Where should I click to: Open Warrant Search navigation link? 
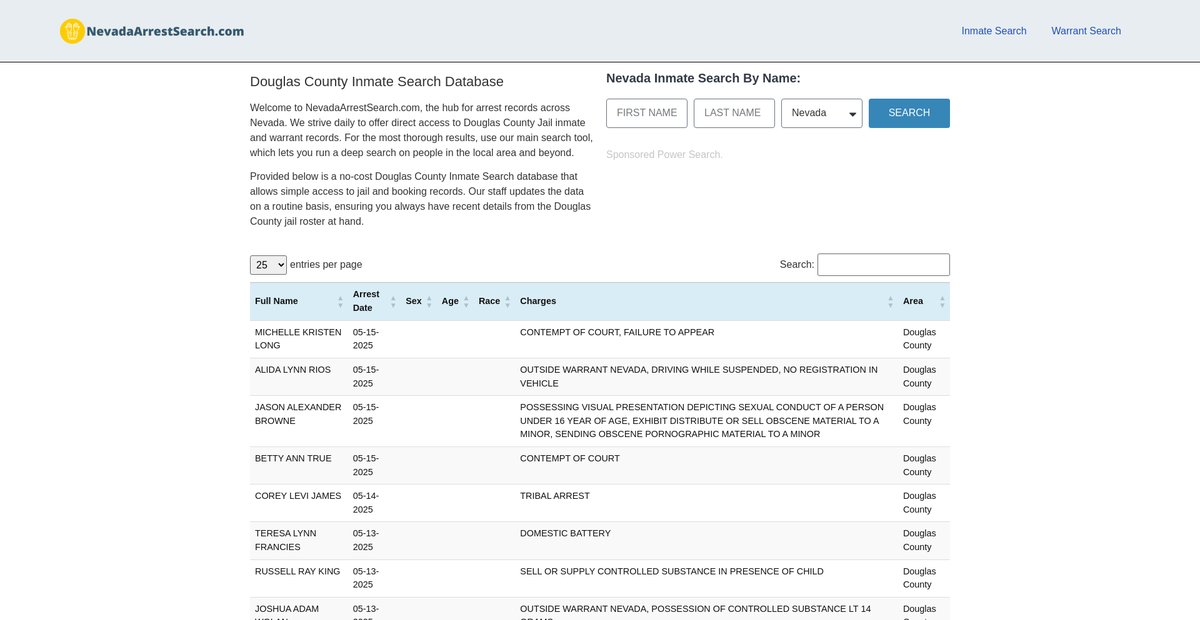click(1085, 31)
